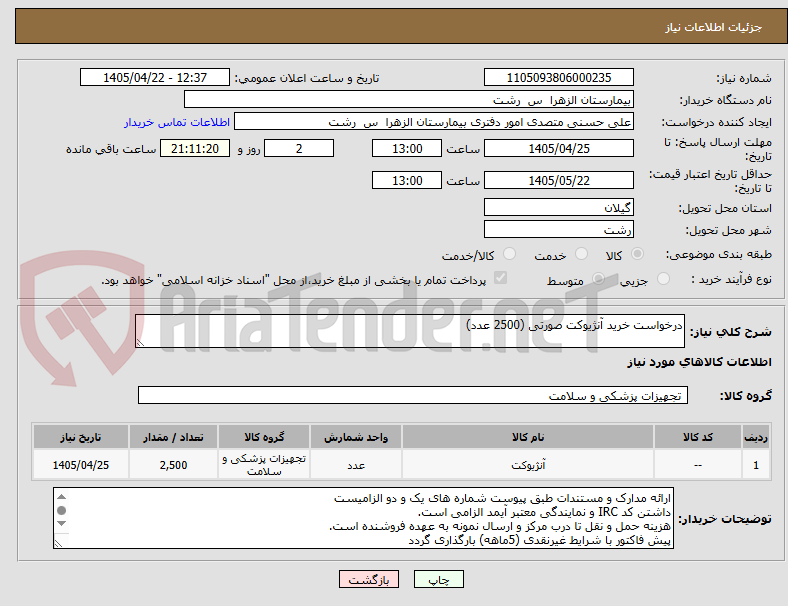Select the جزیی purchase type radio
This screenshot has width=788, height=606.
tap(663, 278)
